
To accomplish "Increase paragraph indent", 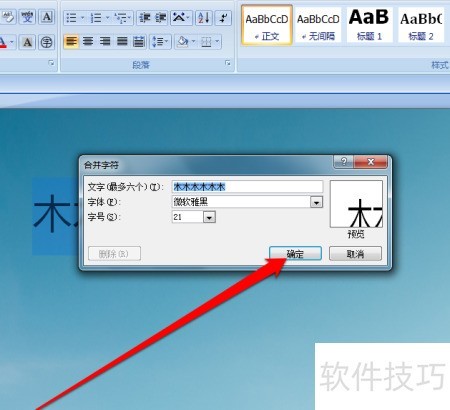I will pos(160,17).
